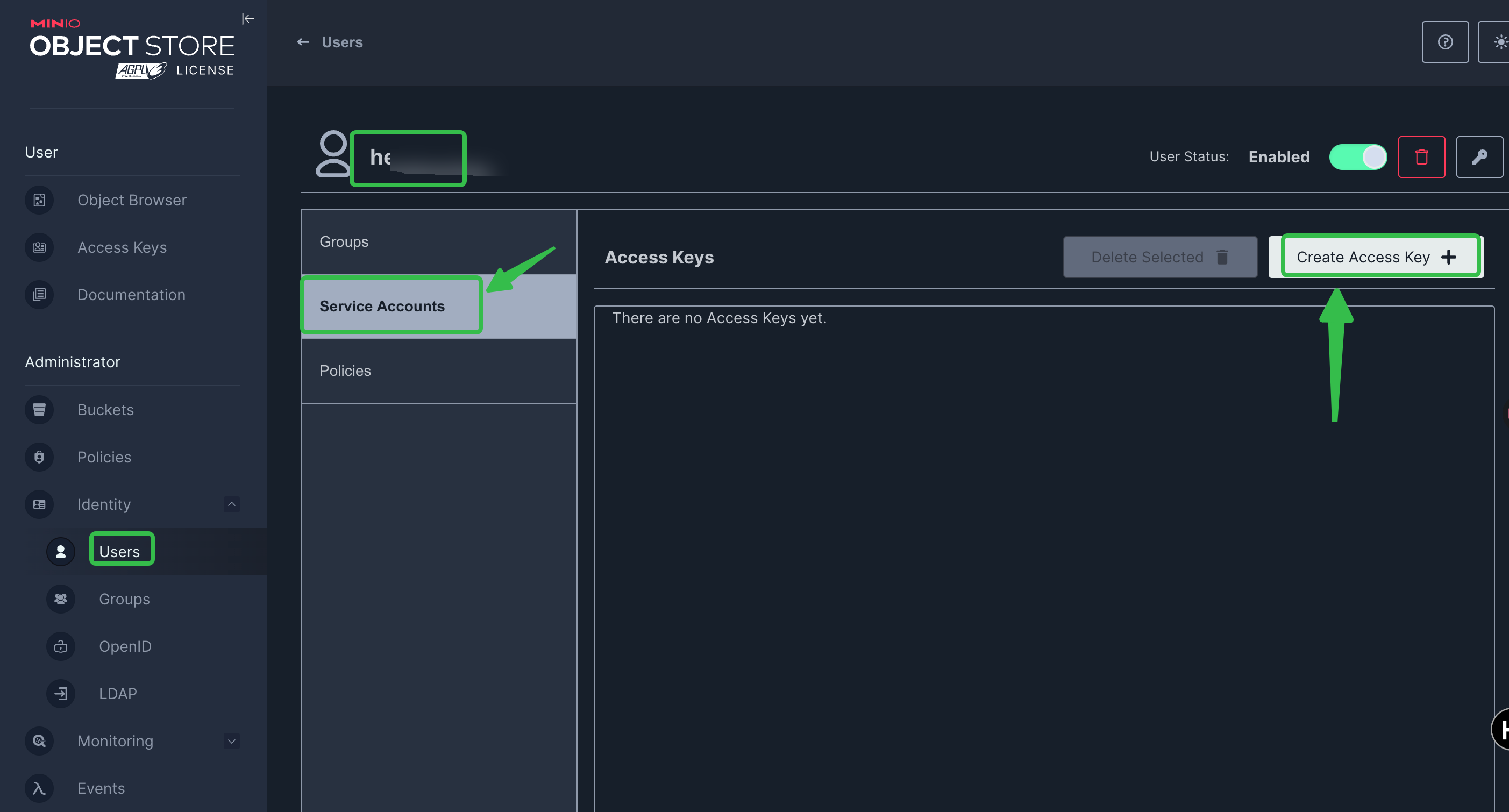Click the Monitoring magnifier icon

pos(39,740)
